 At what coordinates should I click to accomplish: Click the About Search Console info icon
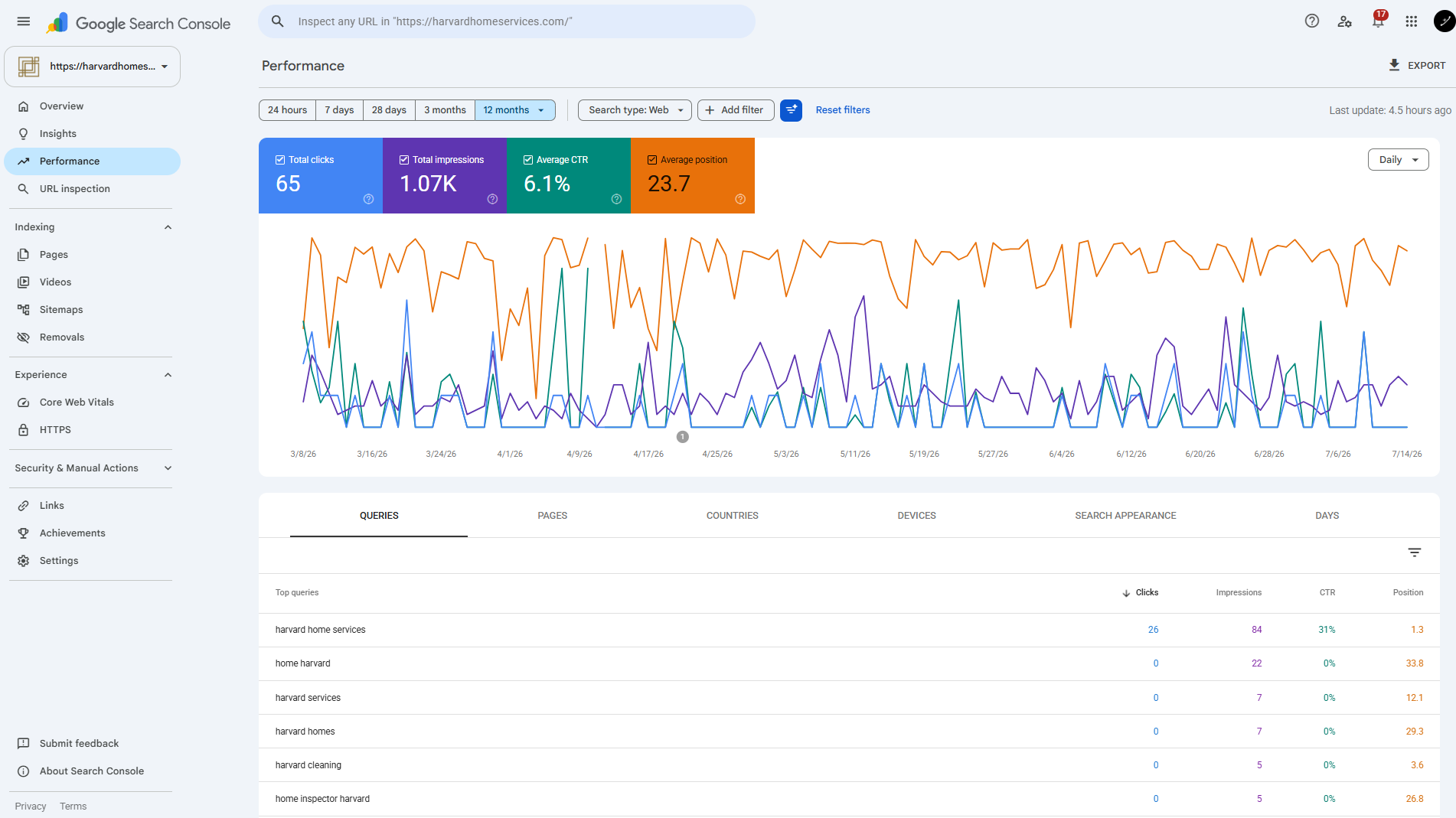24,771
